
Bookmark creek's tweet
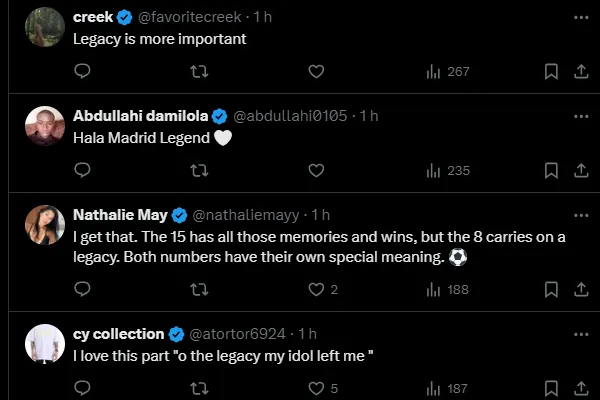pos(551,71)
